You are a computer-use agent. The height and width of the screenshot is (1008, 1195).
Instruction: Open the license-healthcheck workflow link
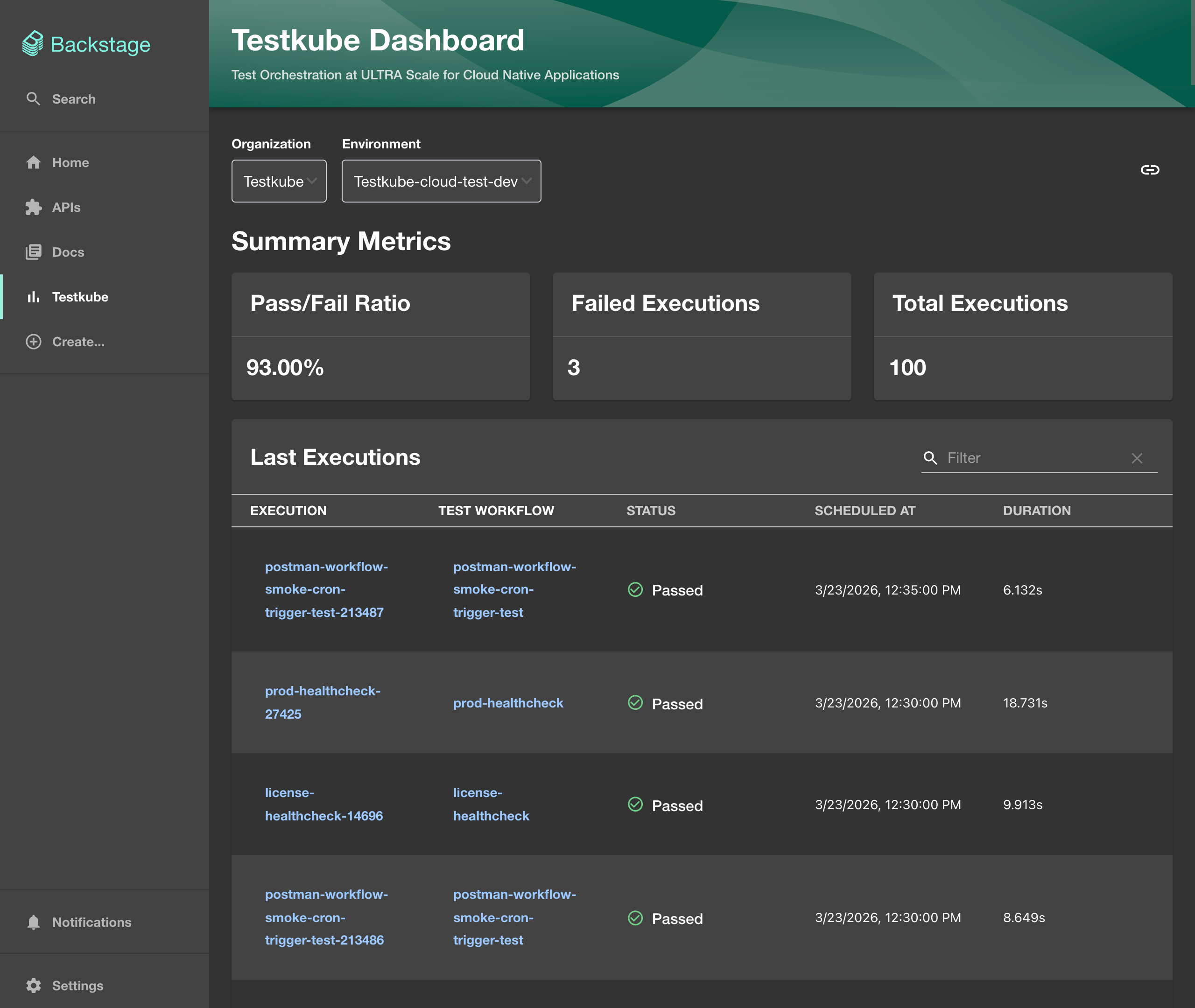[491, 804]
